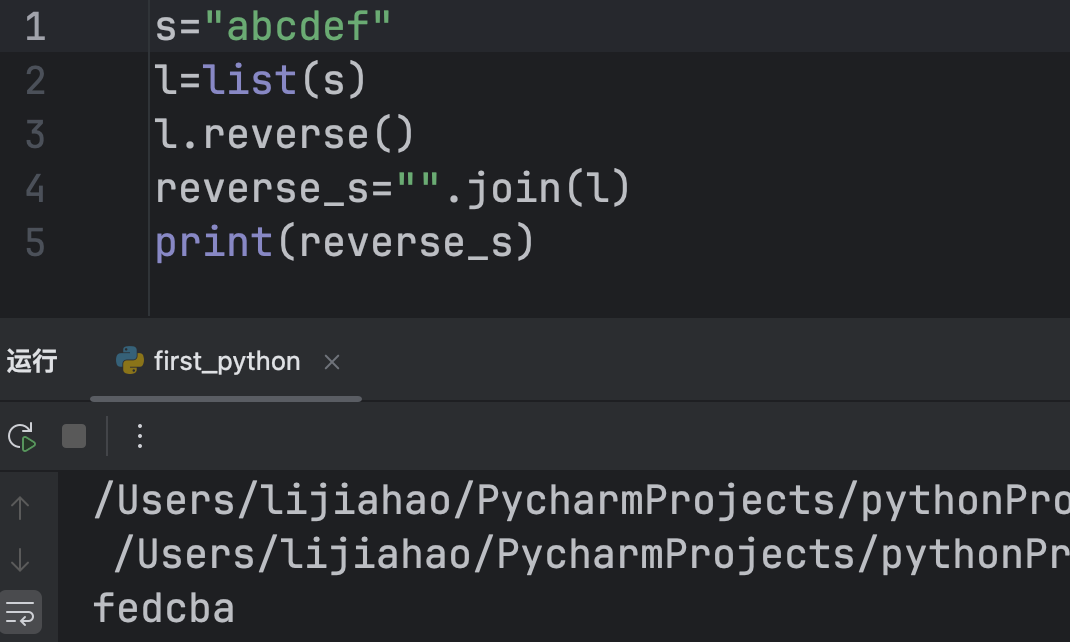Click the 运行 tool window label
The height and width of the screenshot is (642, 1070).
coord(32,361)
